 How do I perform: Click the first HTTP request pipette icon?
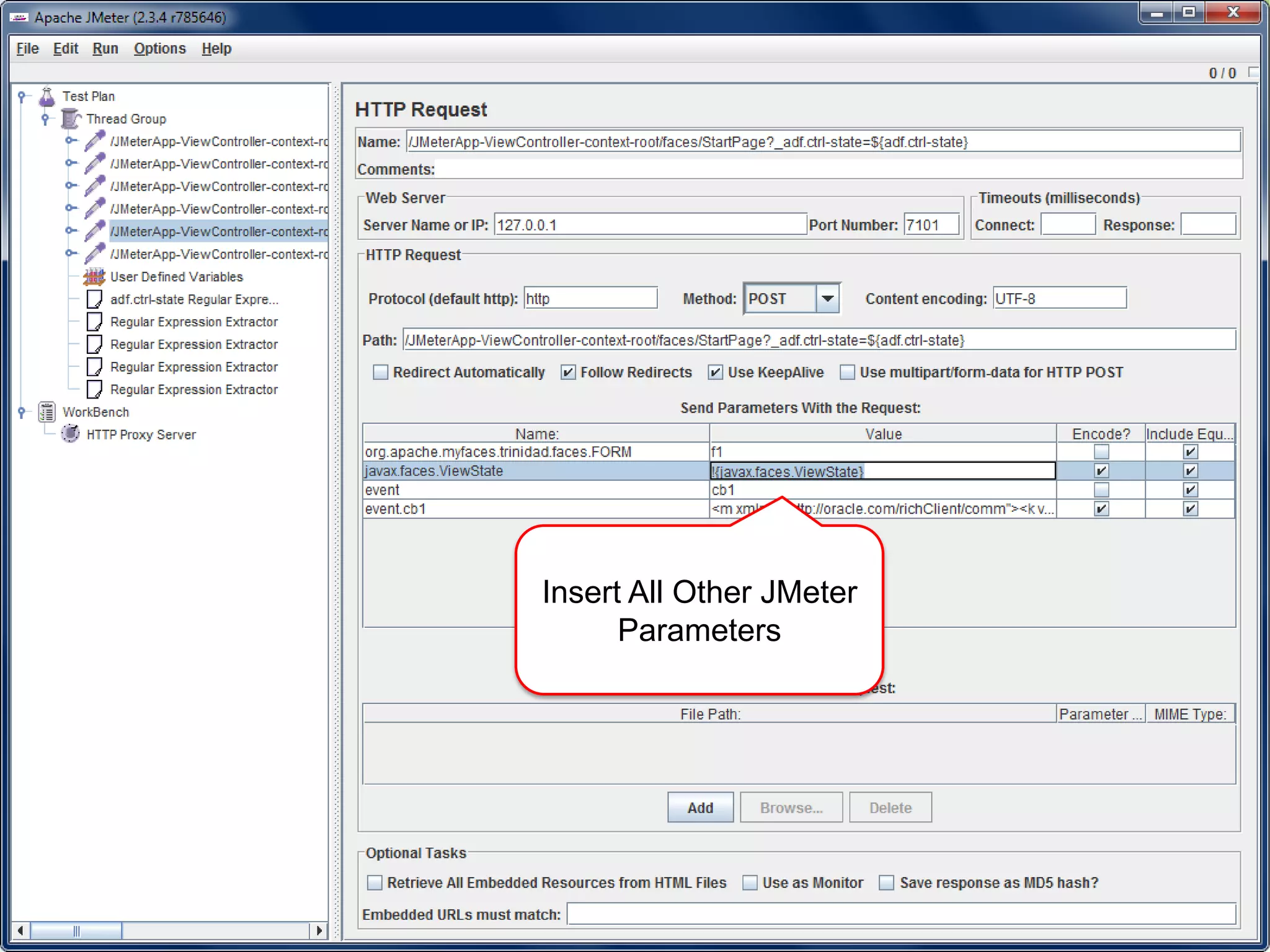click(94, 141)
